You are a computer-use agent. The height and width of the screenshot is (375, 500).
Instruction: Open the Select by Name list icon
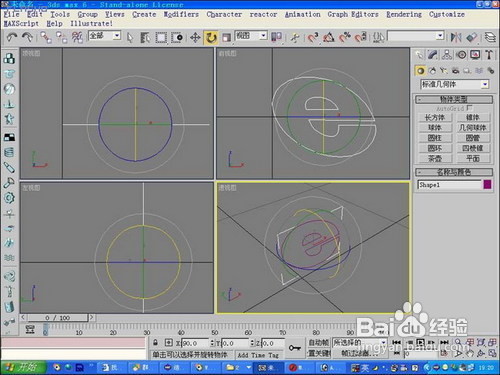pyautogui.click(x=145, y=37)
